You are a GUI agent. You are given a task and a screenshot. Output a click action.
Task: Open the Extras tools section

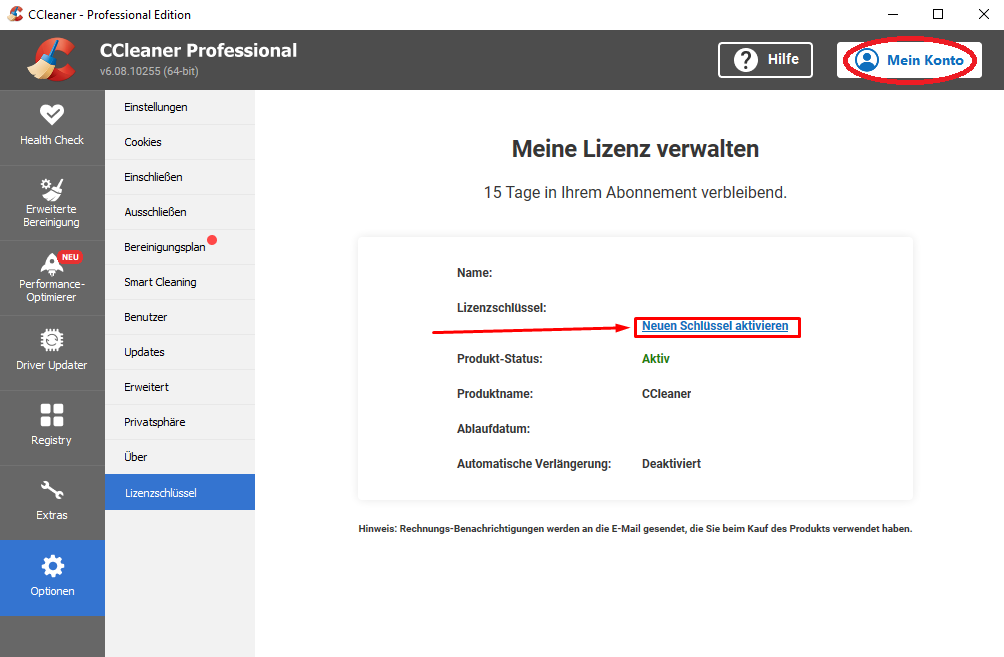(x=52, y=503)
